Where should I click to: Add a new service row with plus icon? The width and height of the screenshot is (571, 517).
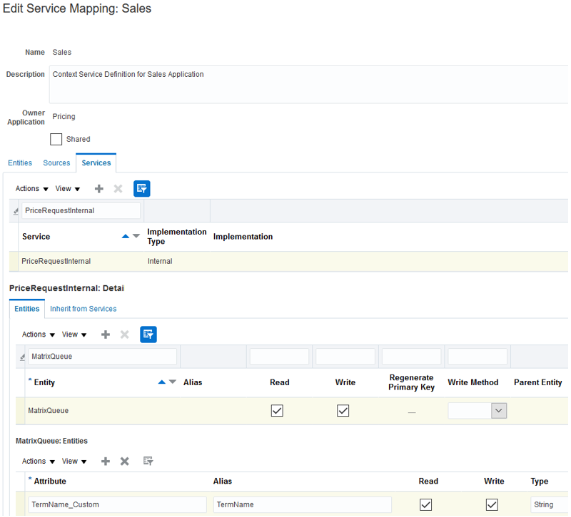[x=99, y=189]
